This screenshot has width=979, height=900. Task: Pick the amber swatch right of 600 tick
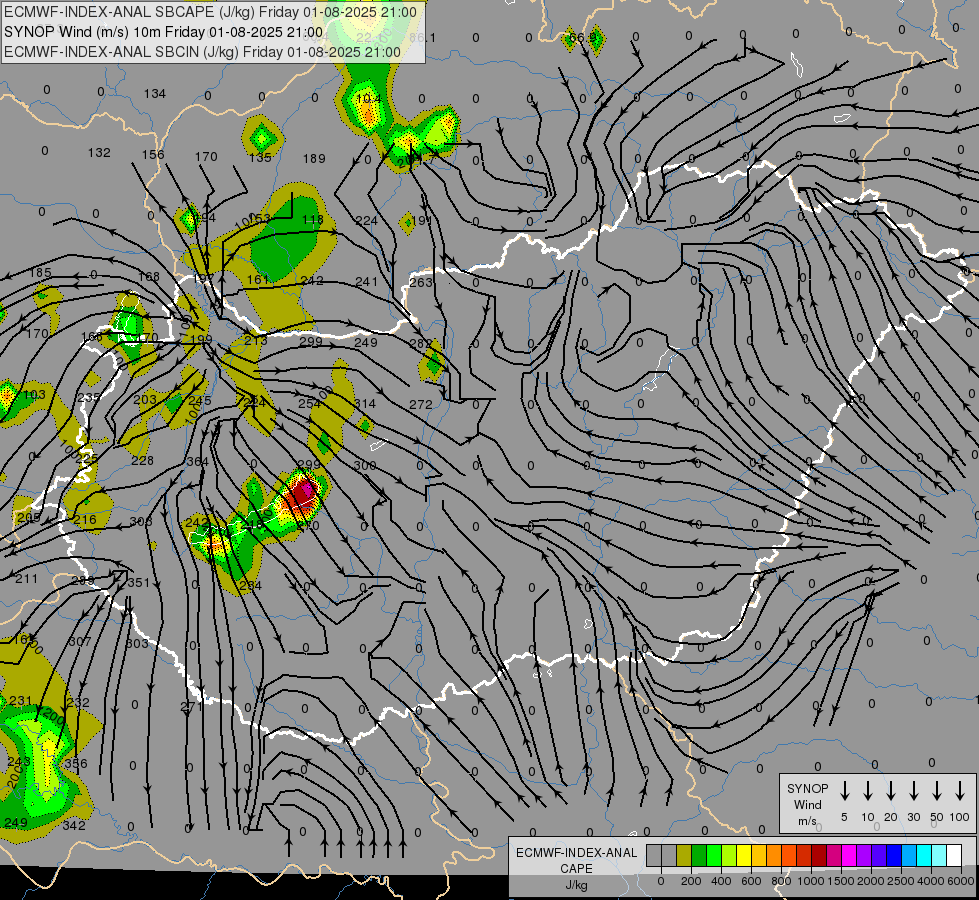pos(759,855)
